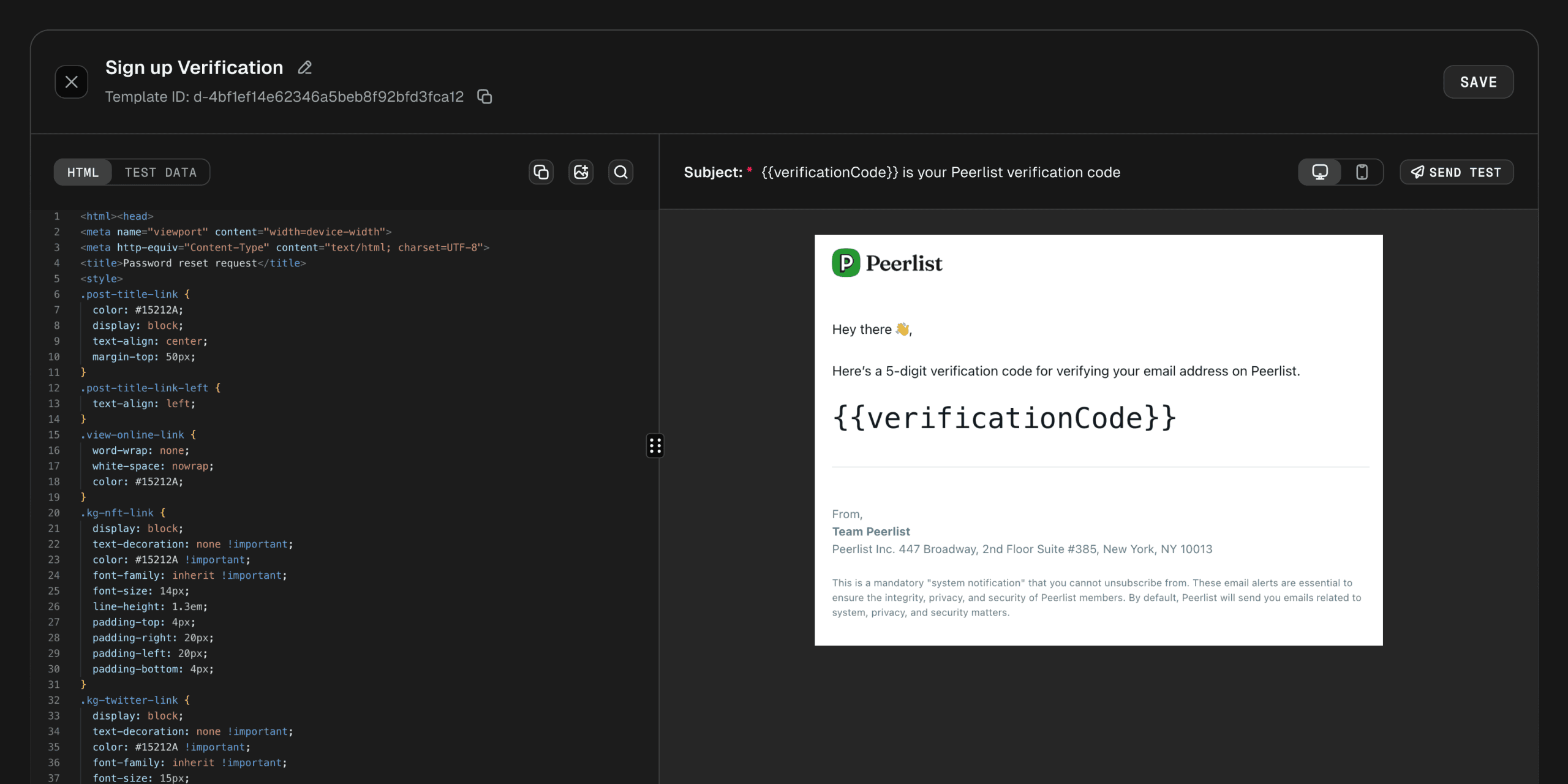Switch the editor mode toggle to TEST DATA
The height and width of the screenshot is (784, 1568).
click(x=161, y=172)
